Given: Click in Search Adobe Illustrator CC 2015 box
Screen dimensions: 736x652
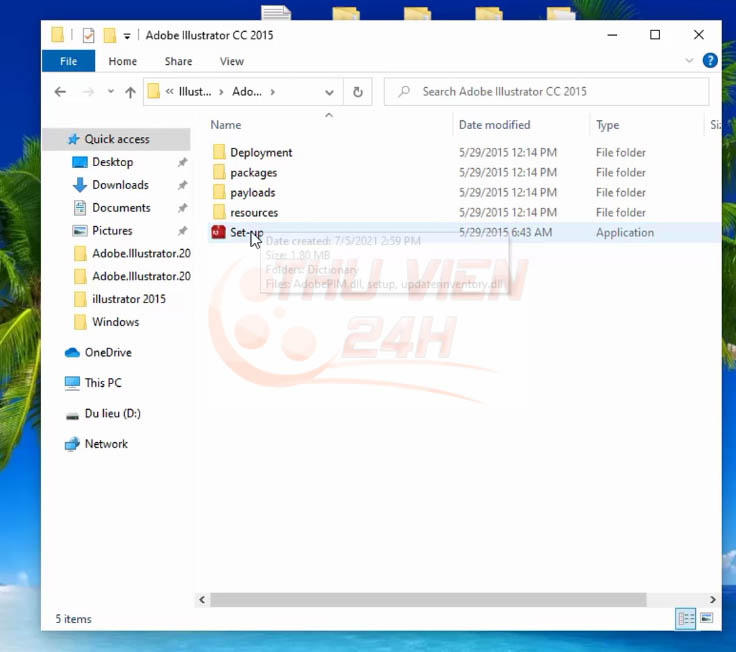Looking at the screenshot, I should tap(546, 92).
